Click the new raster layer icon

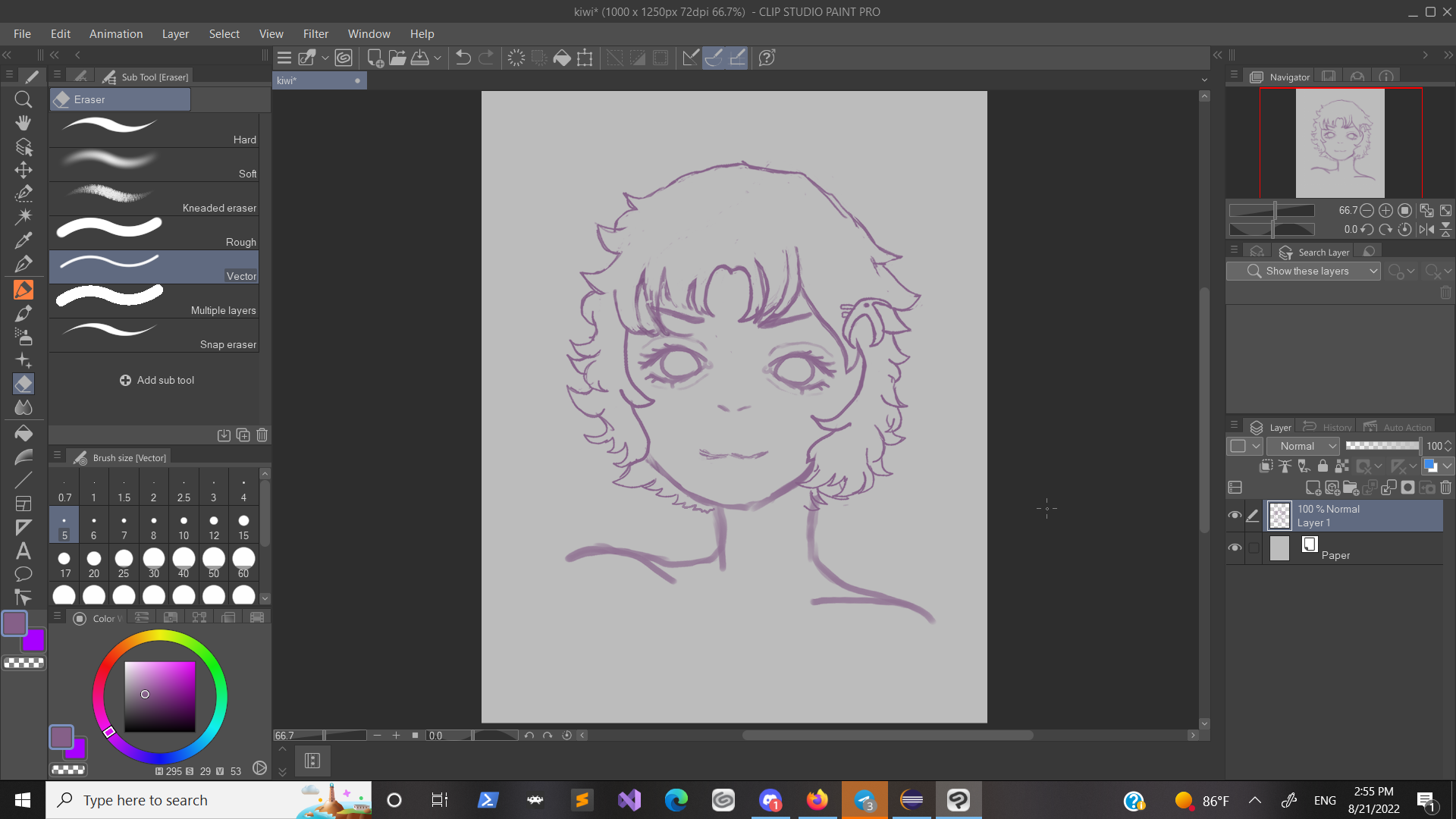click(1313, 488)
